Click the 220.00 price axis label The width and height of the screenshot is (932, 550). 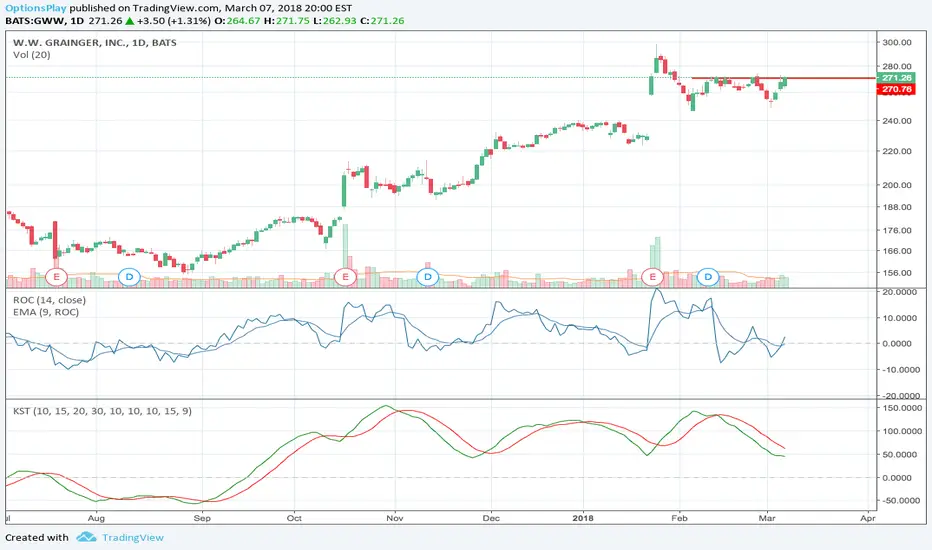tap(897, 151)
